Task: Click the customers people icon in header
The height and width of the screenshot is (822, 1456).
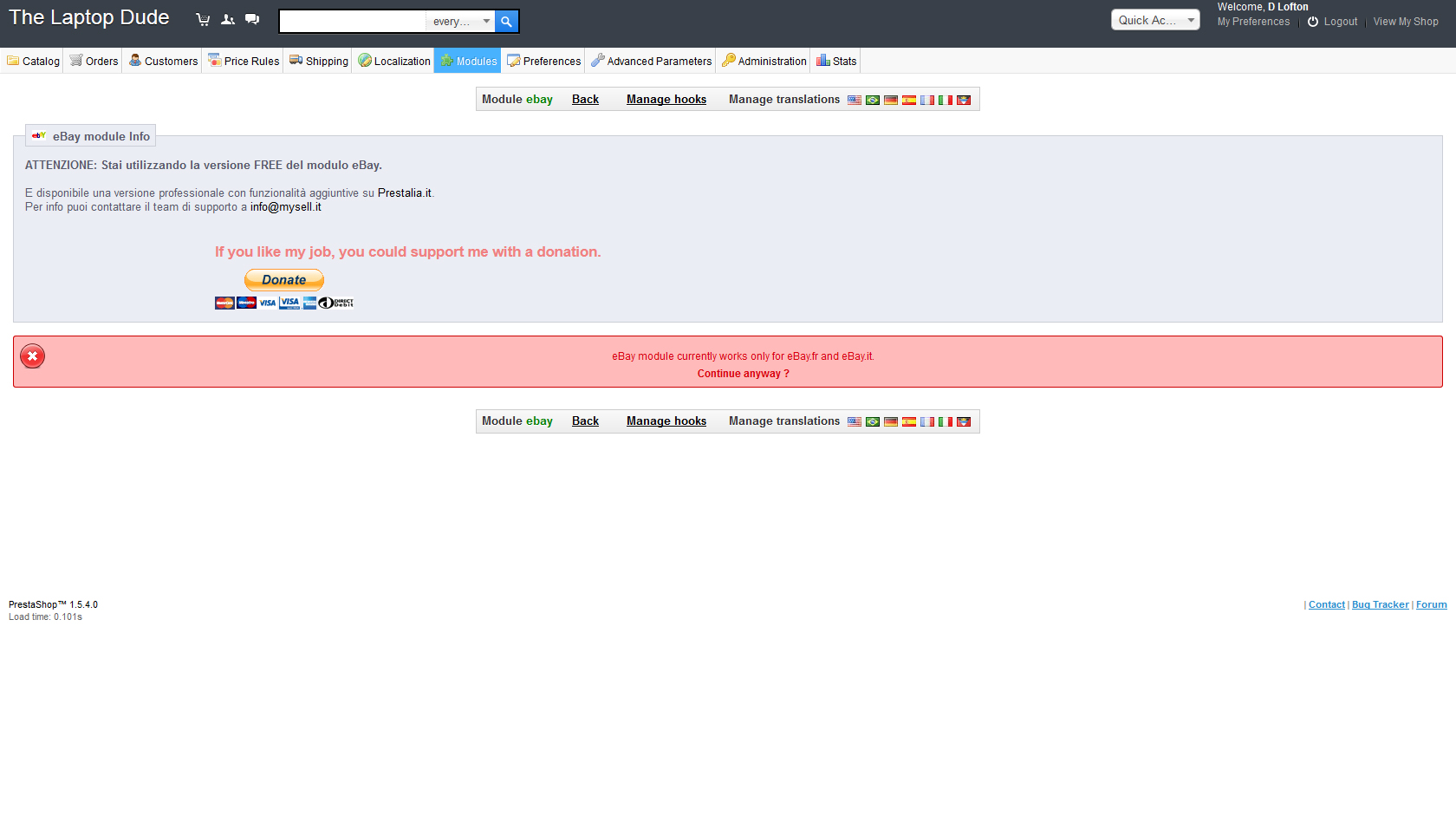Action: coord(228,20)
